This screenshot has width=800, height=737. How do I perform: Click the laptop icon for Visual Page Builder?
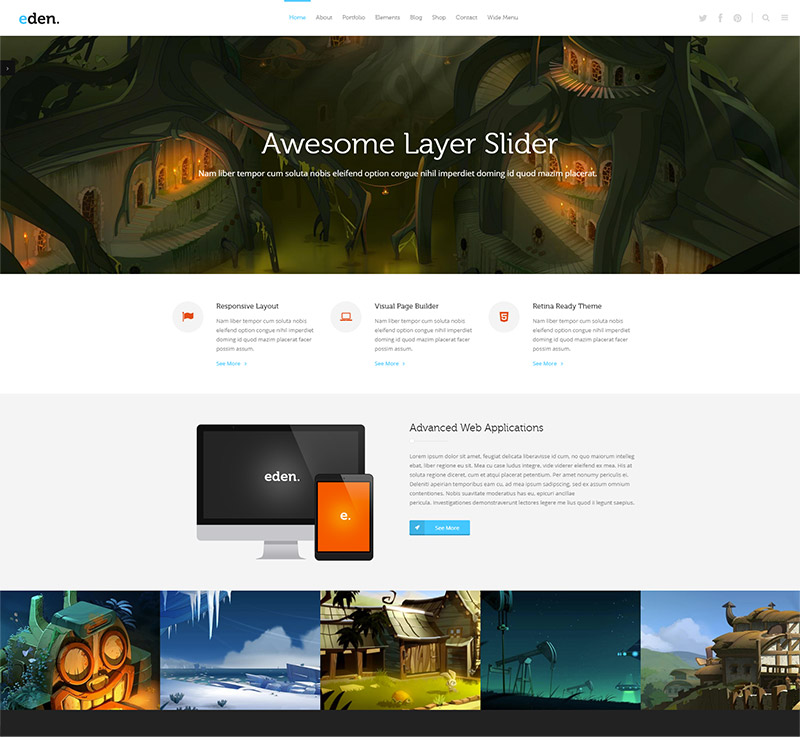346,317
